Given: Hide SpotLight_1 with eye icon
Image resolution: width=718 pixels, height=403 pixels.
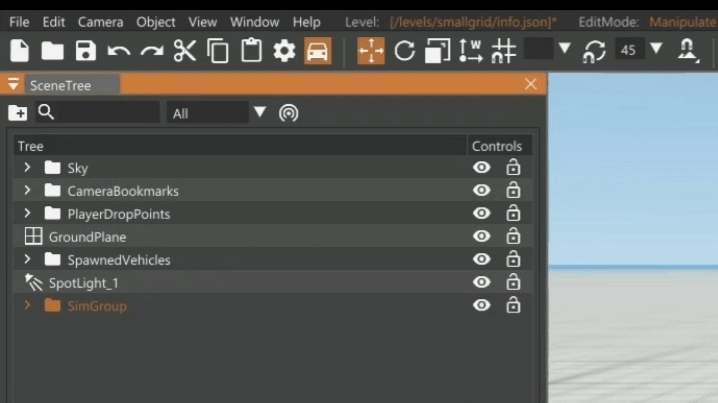Looking at the screenshot, I should click(x=481, y=282).
